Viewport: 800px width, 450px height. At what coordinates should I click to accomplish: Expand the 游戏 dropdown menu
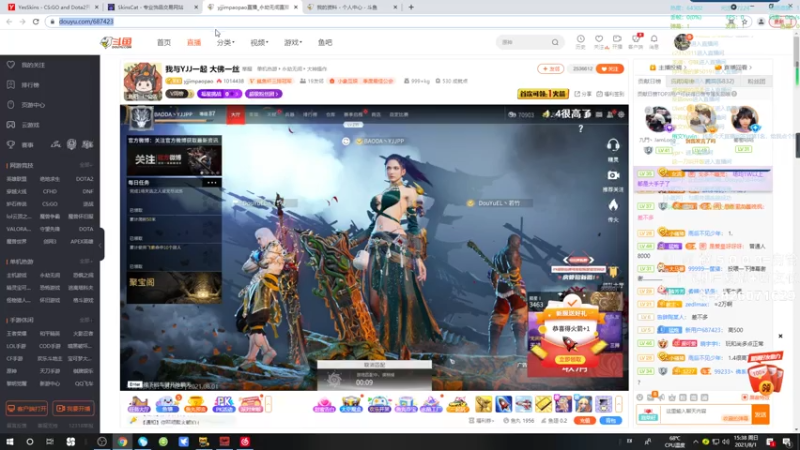(x=293, y=42)
